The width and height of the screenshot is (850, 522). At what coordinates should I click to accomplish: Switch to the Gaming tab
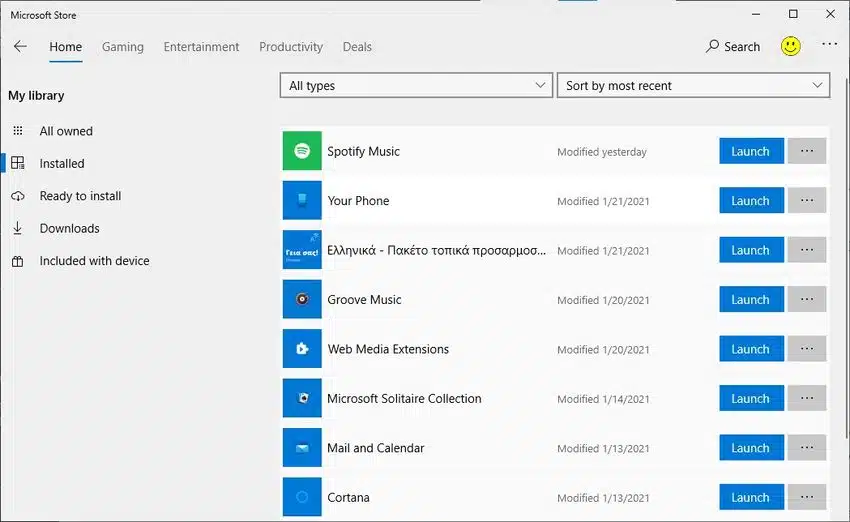pos(123,47)
